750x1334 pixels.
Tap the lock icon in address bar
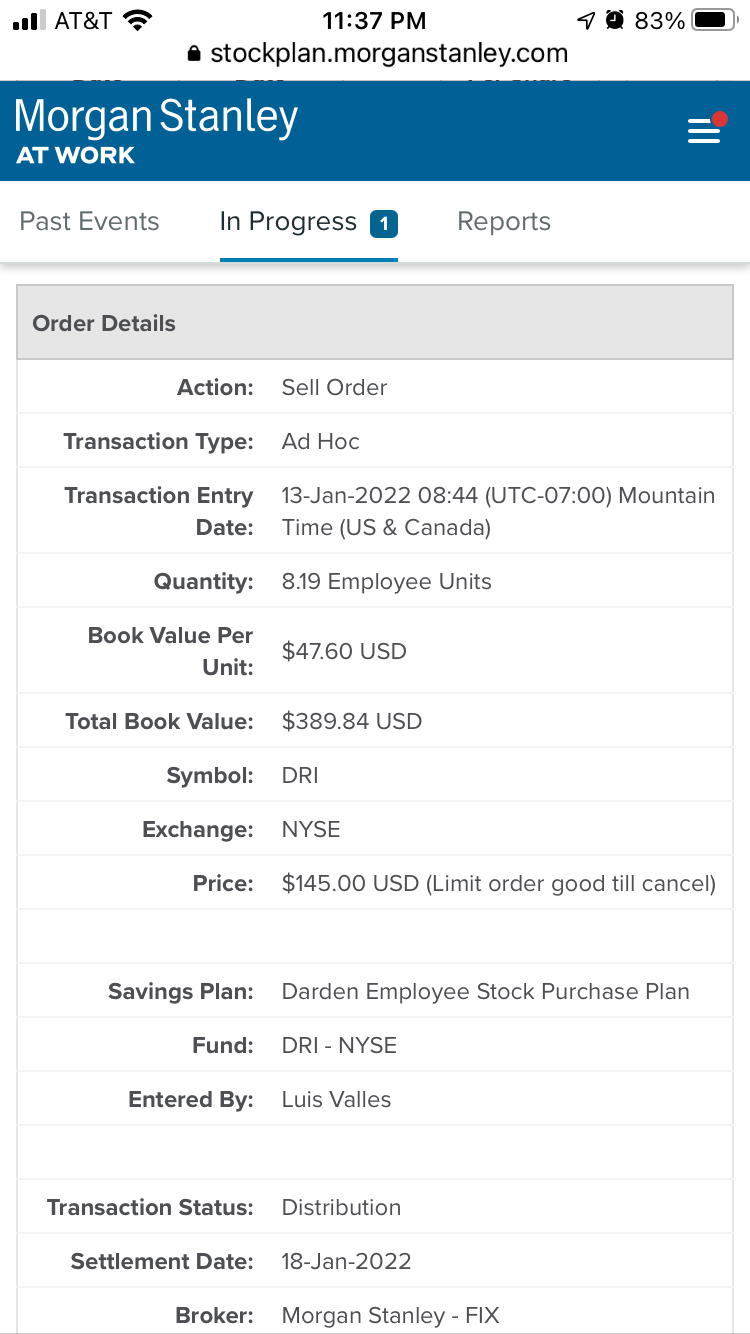[x=194, y=54]
